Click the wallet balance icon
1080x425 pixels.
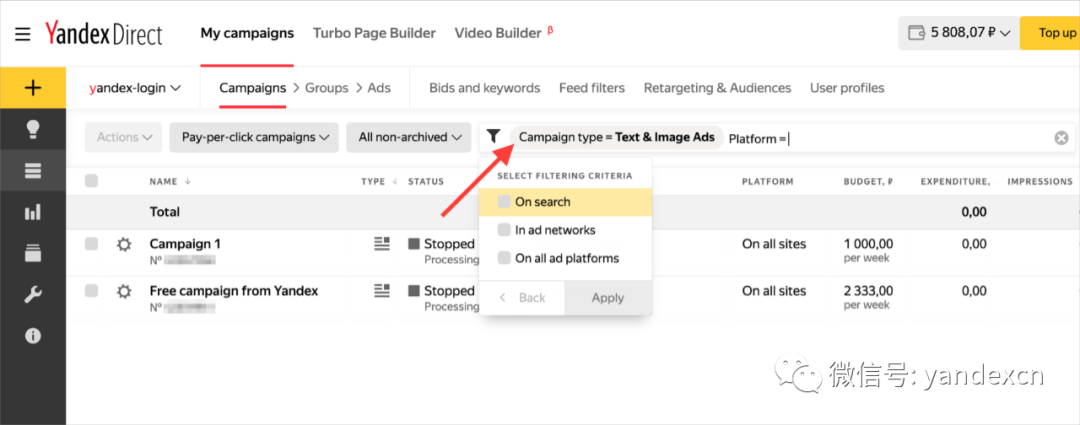tap(916, 33)
